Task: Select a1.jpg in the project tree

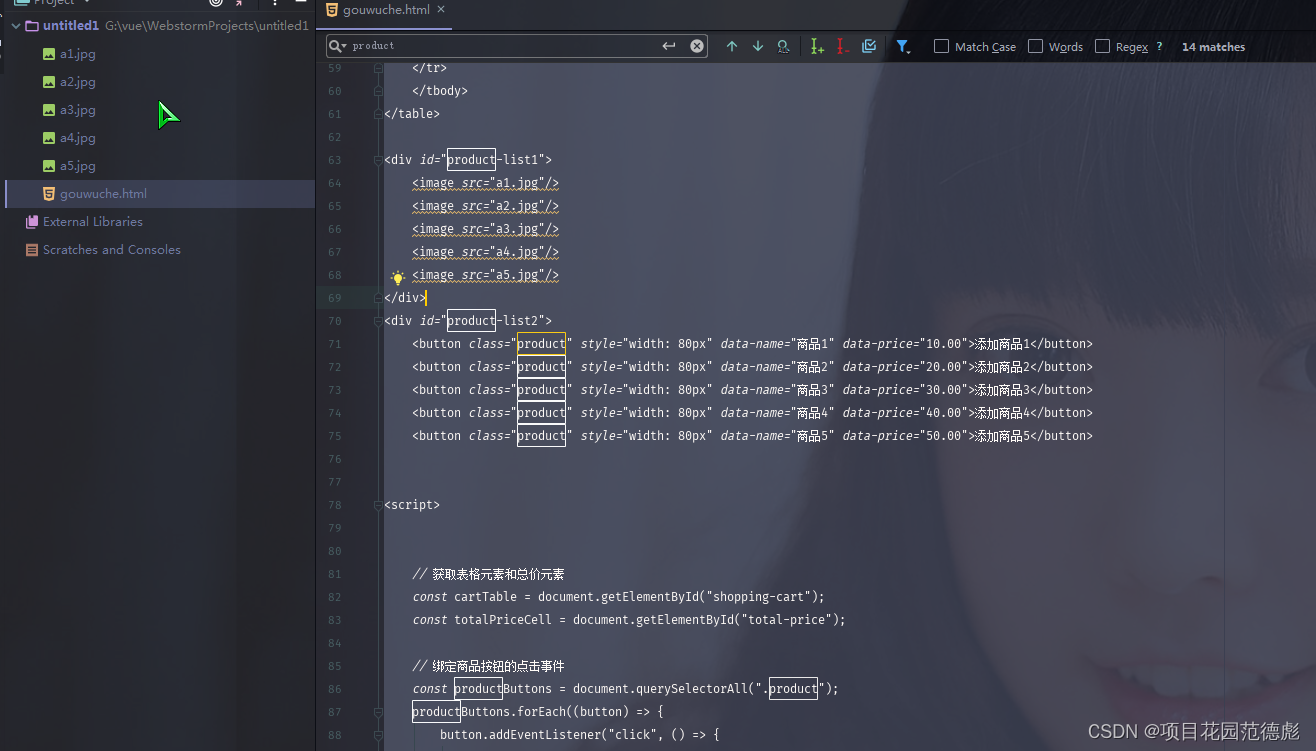Action: click(78, 54)
